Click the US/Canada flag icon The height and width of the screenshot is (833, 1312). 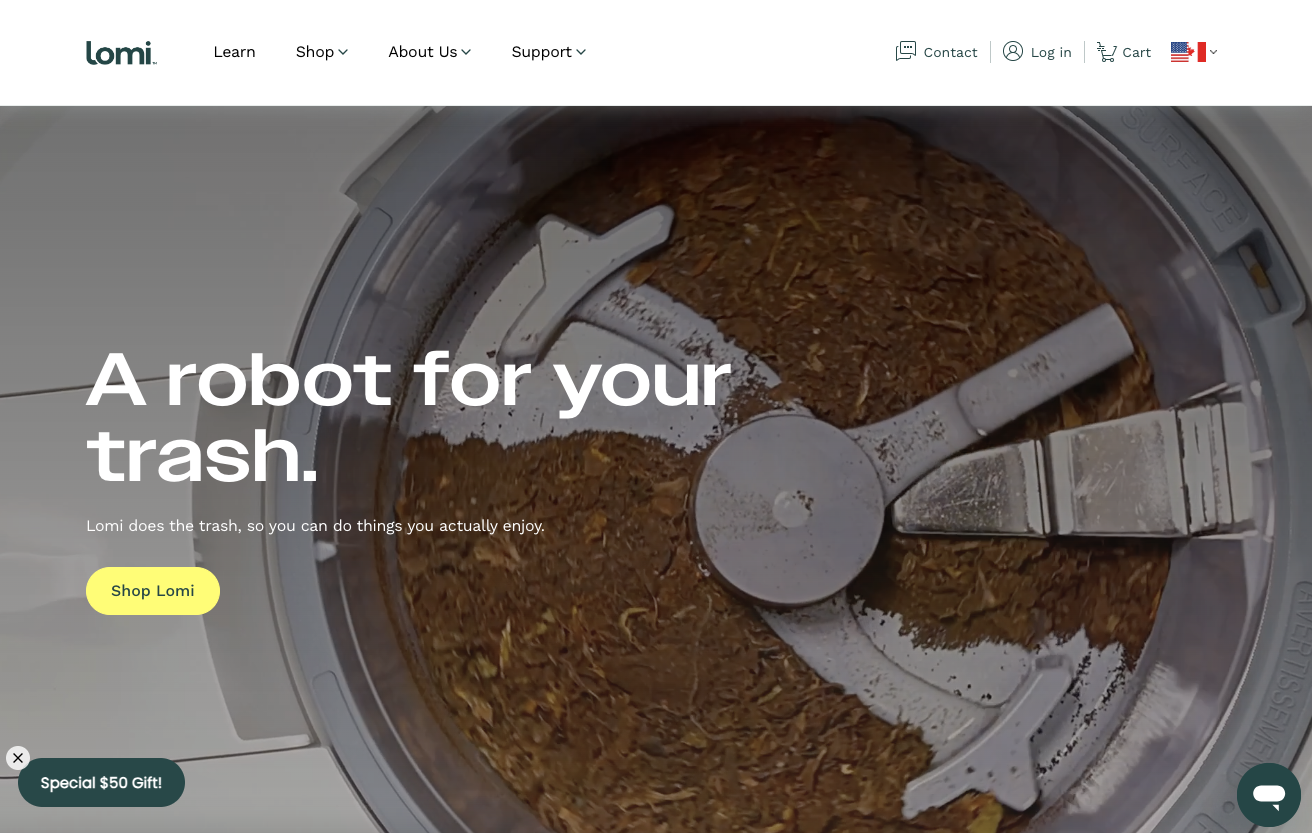pyautogui.click(x=1188, y=52)
